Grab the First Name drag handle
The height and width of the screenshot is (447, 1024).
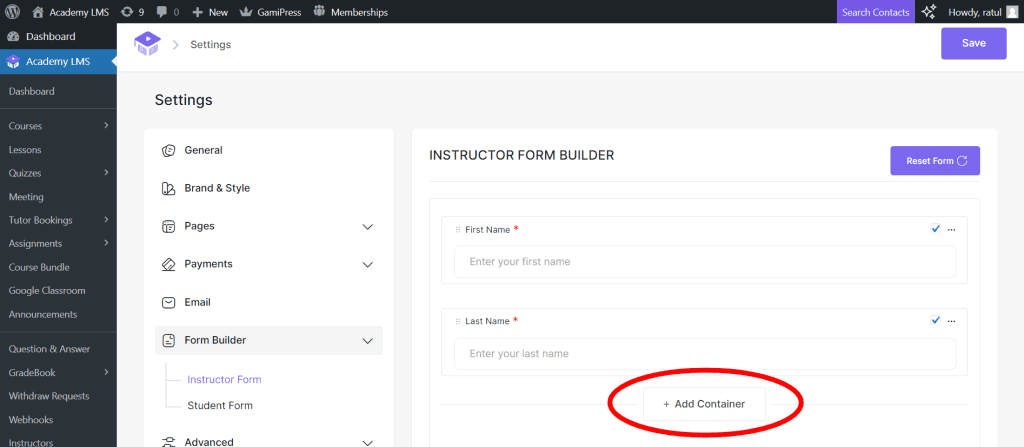coord(458,230)
